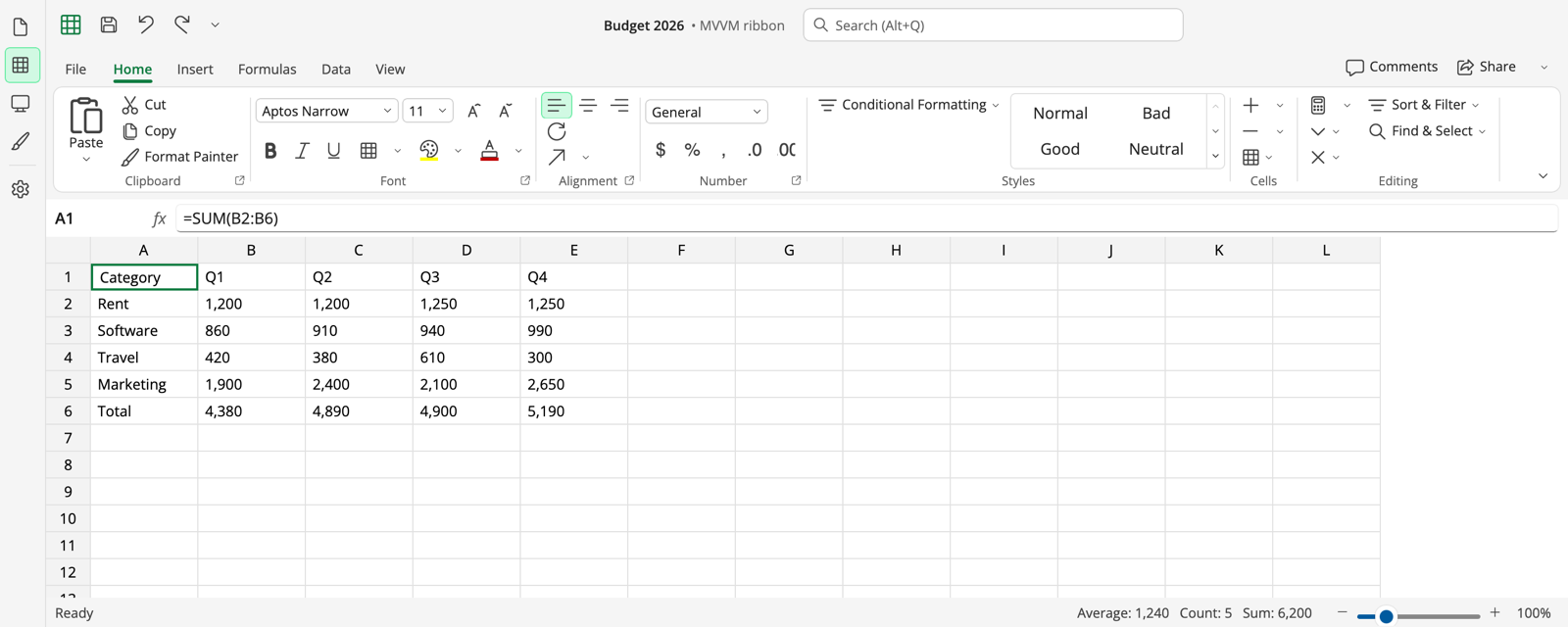Screen dimensions: 1568x627
Task: Apply cell borders with the grid icon
Action: coord(368,150)
